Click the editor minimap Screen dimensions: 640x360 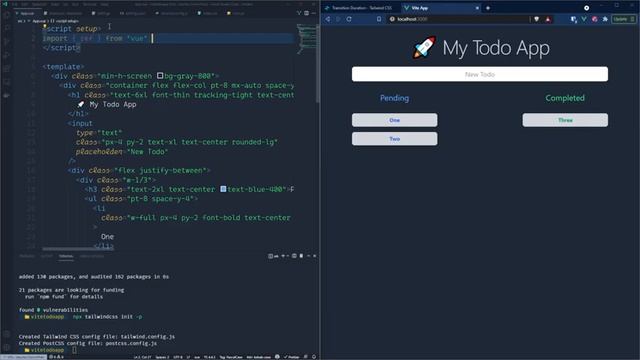click(306, 39)
